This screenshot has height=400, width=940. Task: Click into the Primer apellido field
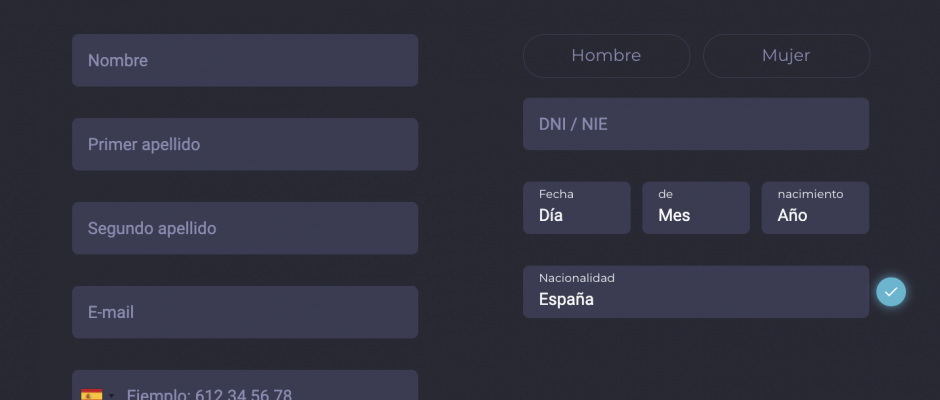[245, 145]
